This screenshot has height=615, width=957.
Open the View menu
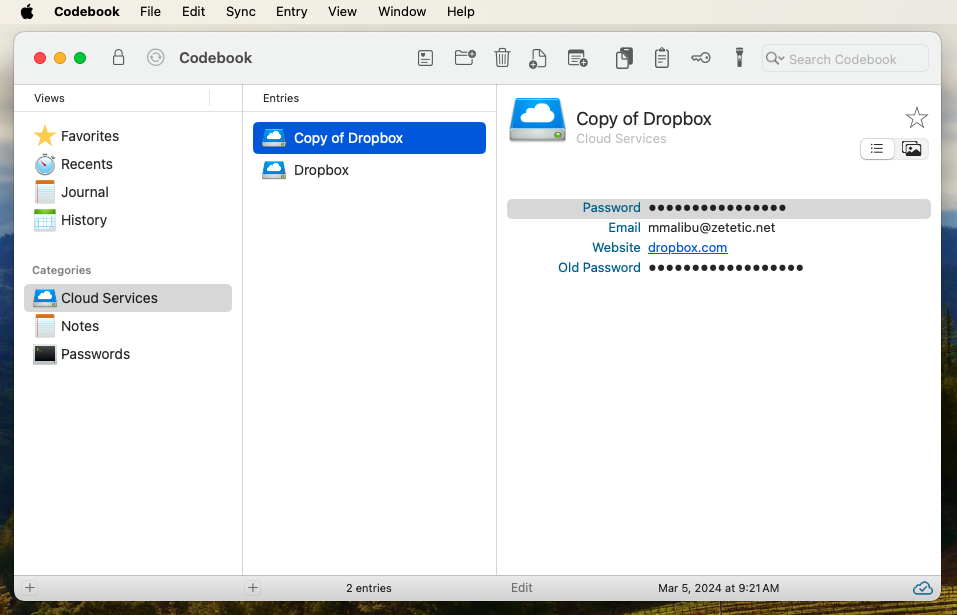tap(342, 12)
